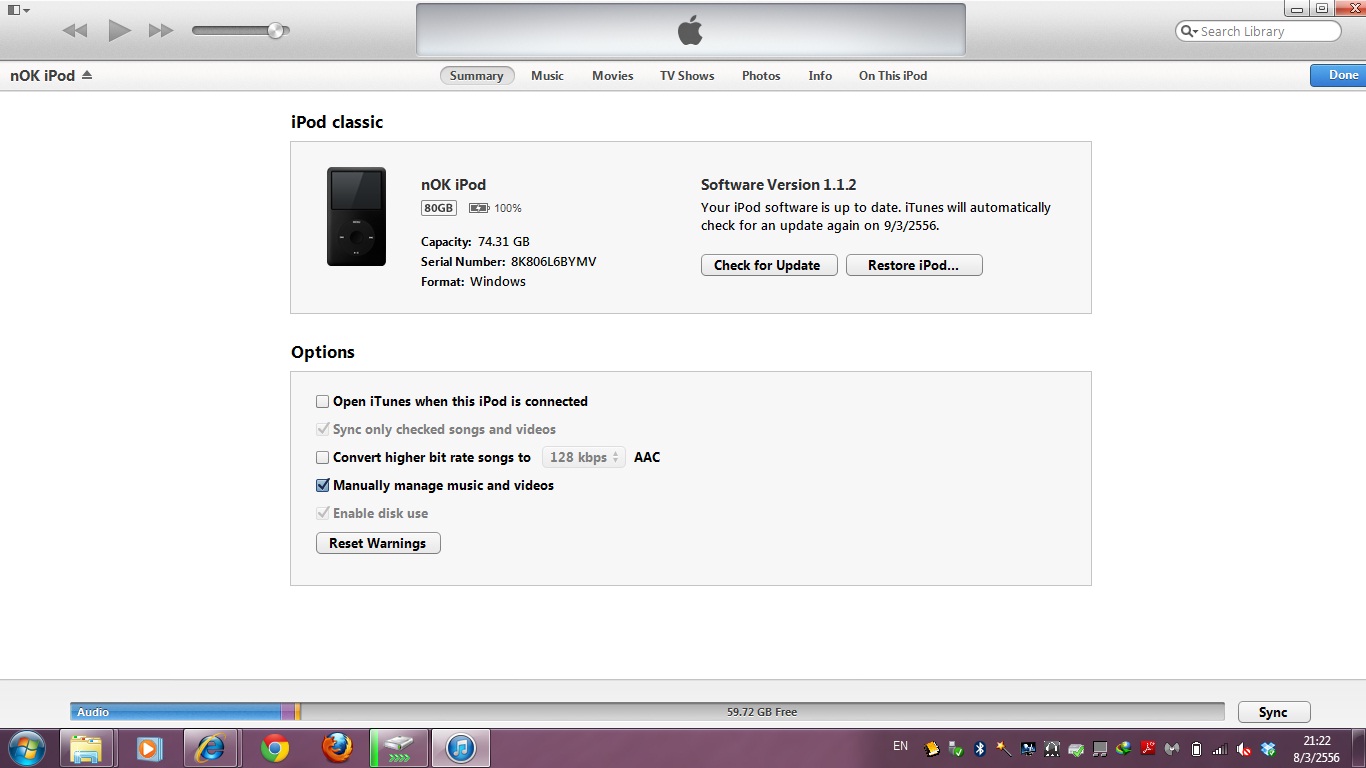The image size is (1366, 768).
Task: Click the gray monitor tray icon
Action: tap(1100, 748)
